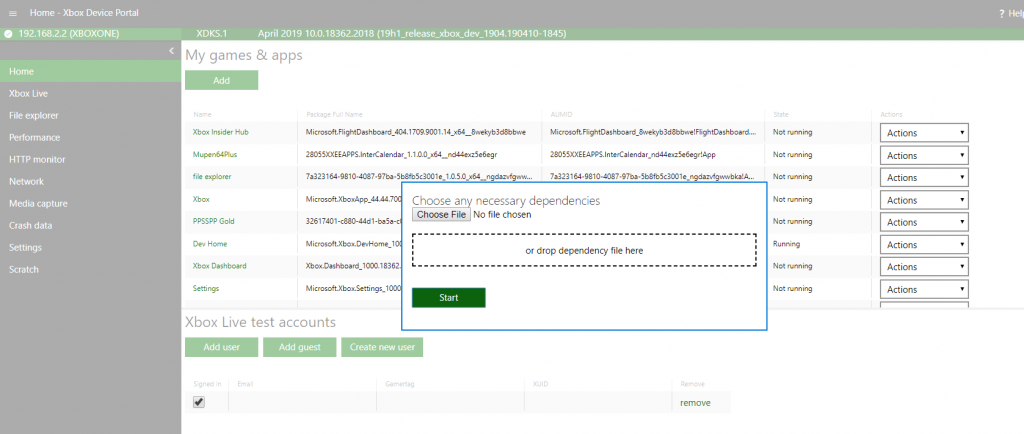Open the Actions dropdown for Dev Home
Image resolution: width=1024 pixels, height=434 pixels.
click(924, 244)
